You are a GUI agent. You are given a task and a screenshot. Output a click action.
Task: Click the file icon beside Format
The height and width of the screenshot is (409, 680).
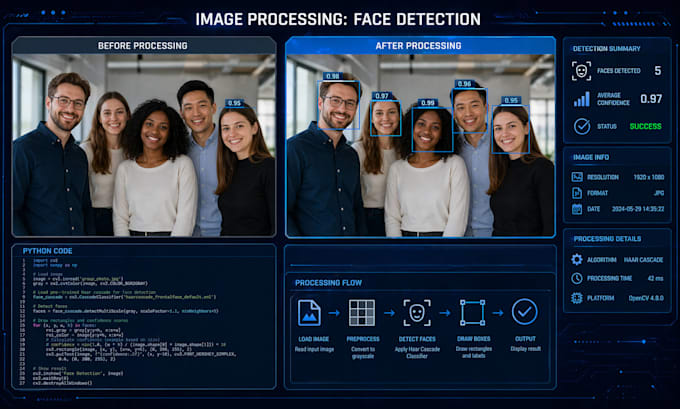(577, 193)
